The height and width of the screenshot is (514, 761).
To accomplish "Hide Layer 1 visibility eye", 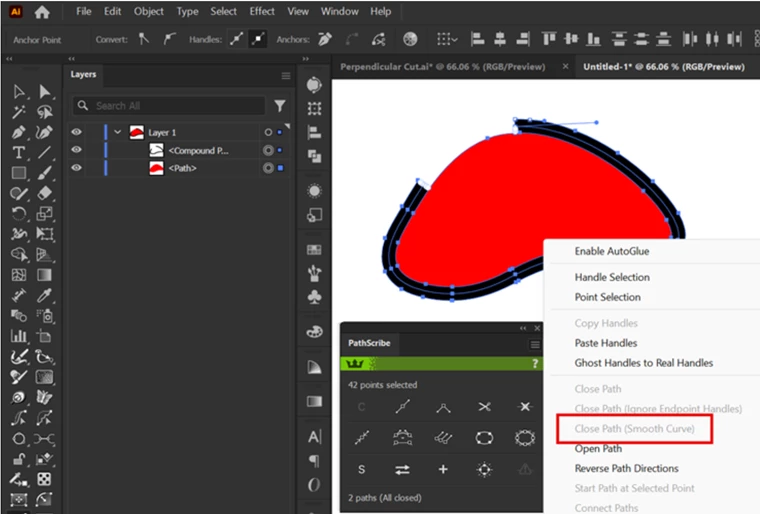I will click(76, 132).
